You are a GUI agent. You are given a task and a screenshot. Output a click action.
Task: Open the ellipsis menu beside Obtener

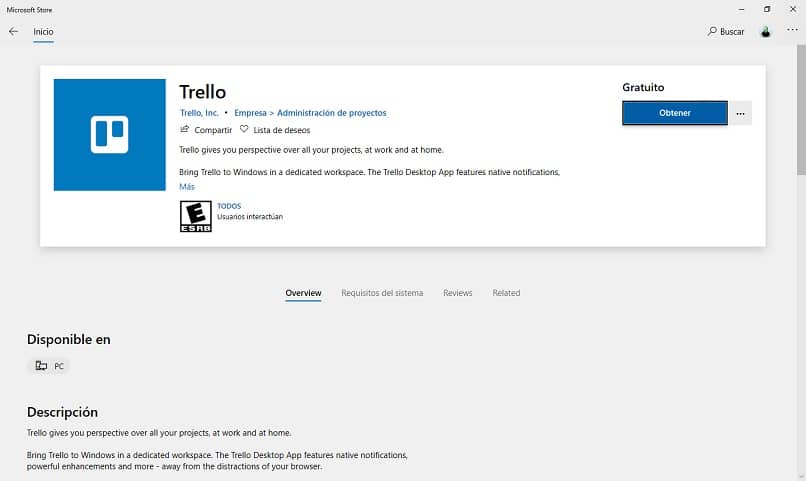click(740, 114)
